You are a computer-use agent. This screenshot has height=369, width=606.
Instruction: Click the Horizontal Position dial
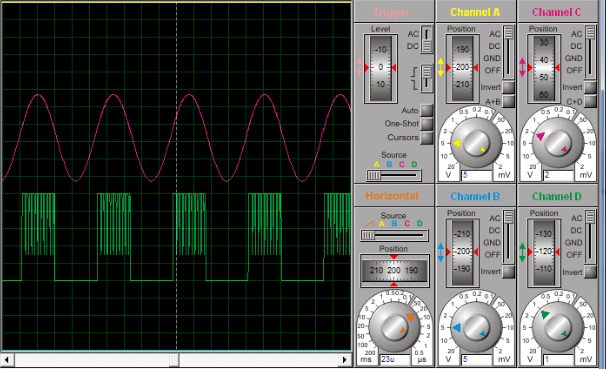pyautogui.click(x=394, y=270)
